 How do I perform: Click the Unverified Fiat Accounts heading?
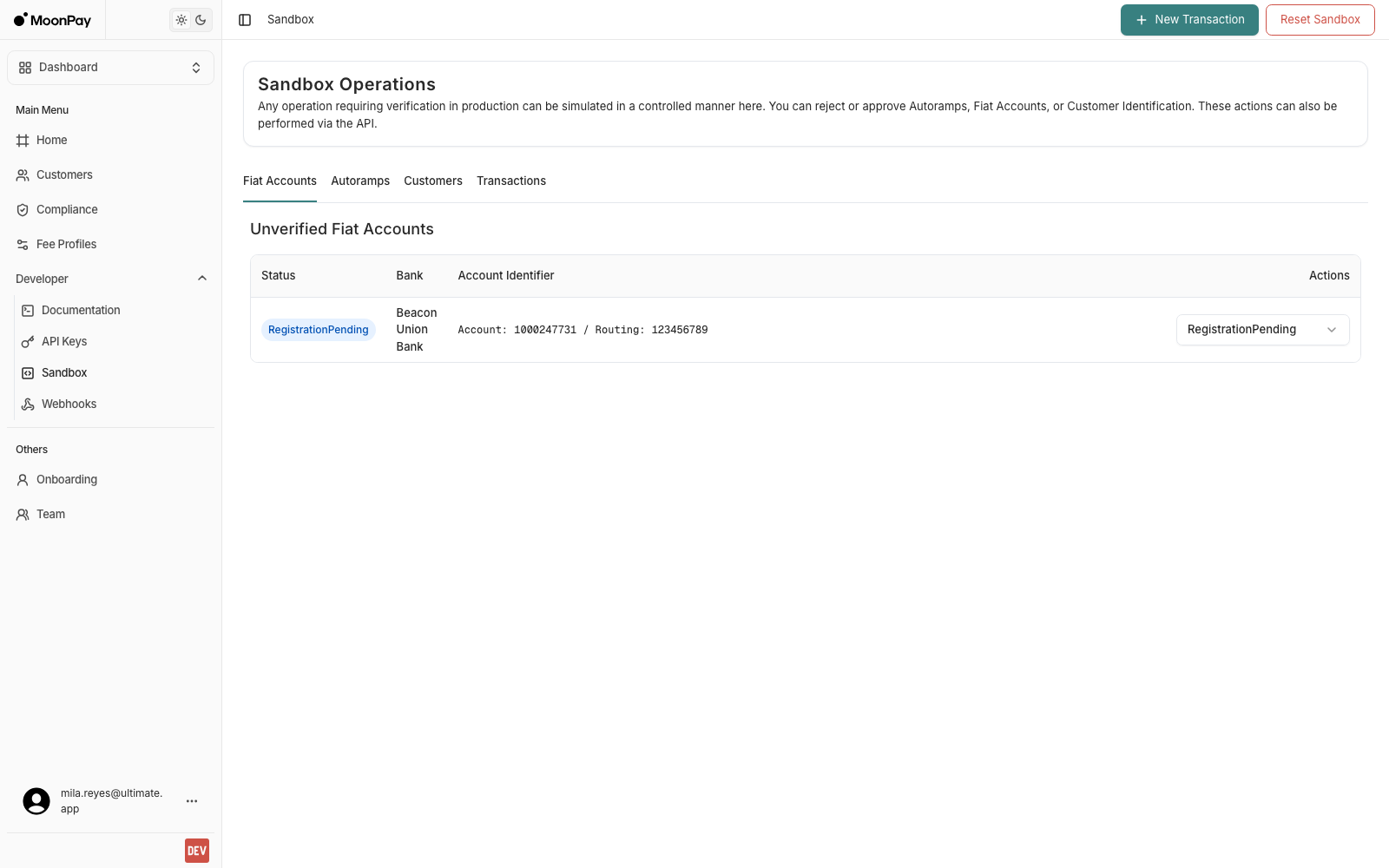342,229
